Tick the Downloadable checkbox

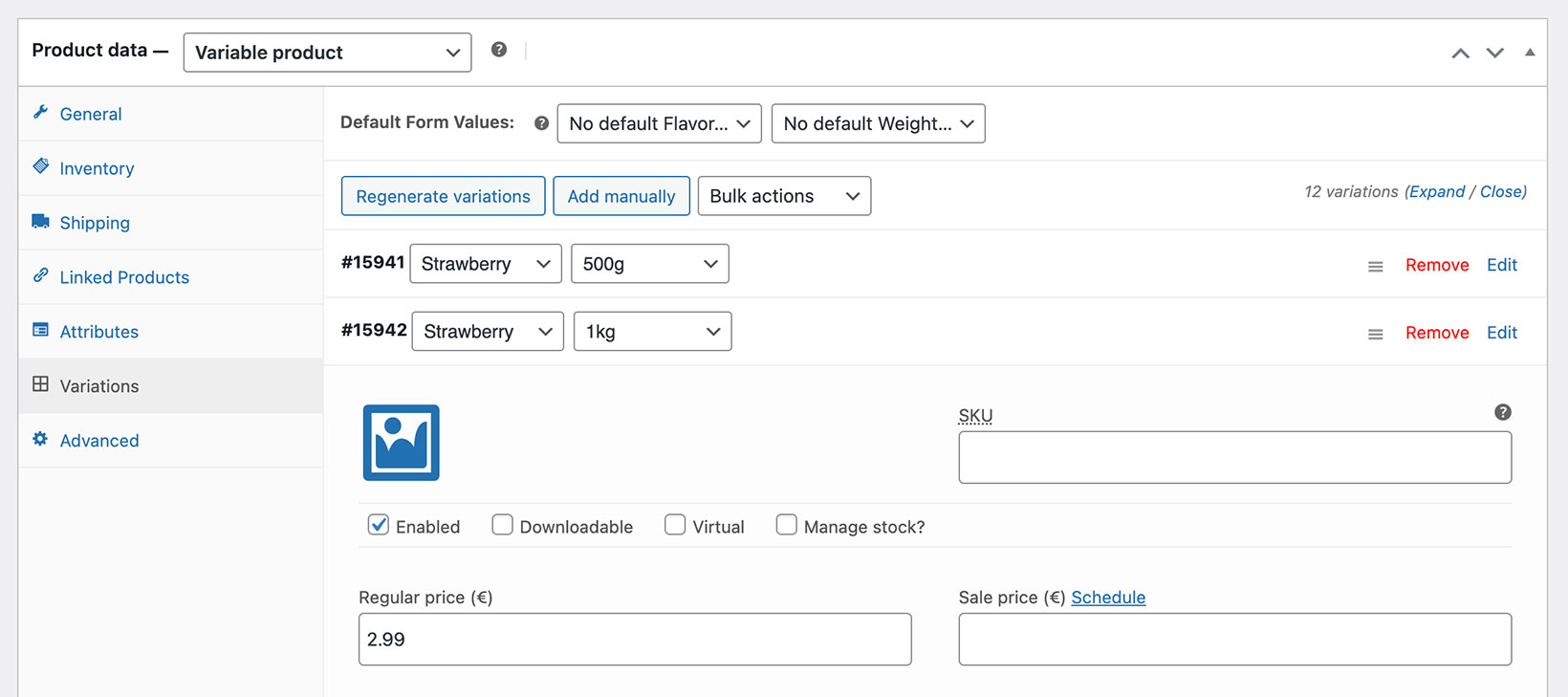(x=502, y=525)
